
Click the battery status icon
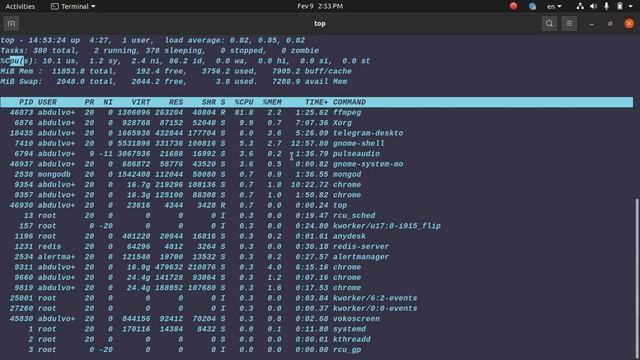click(620, 6)
